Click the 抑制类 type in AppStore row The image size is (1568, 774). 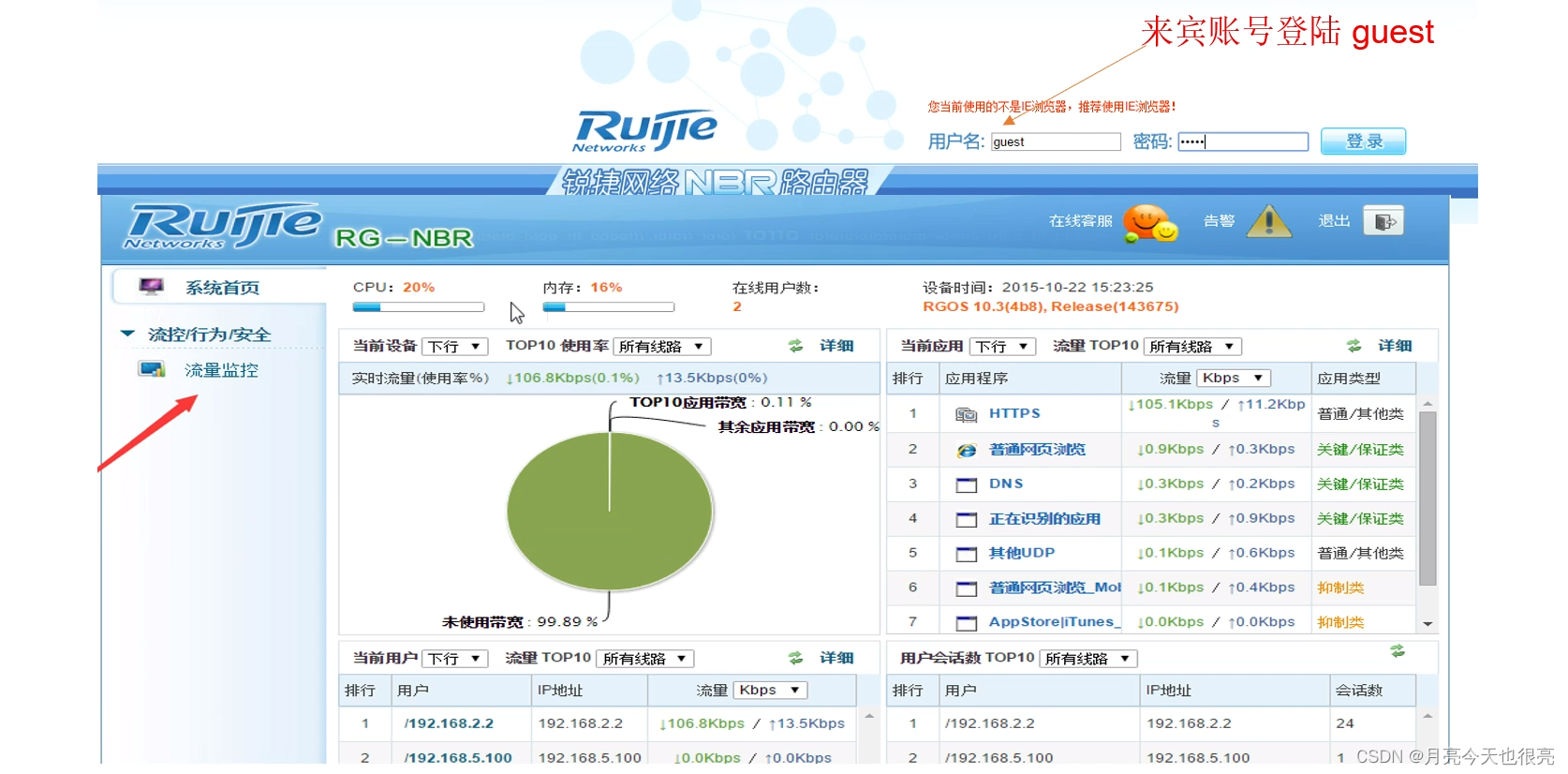pos(1340,622)
